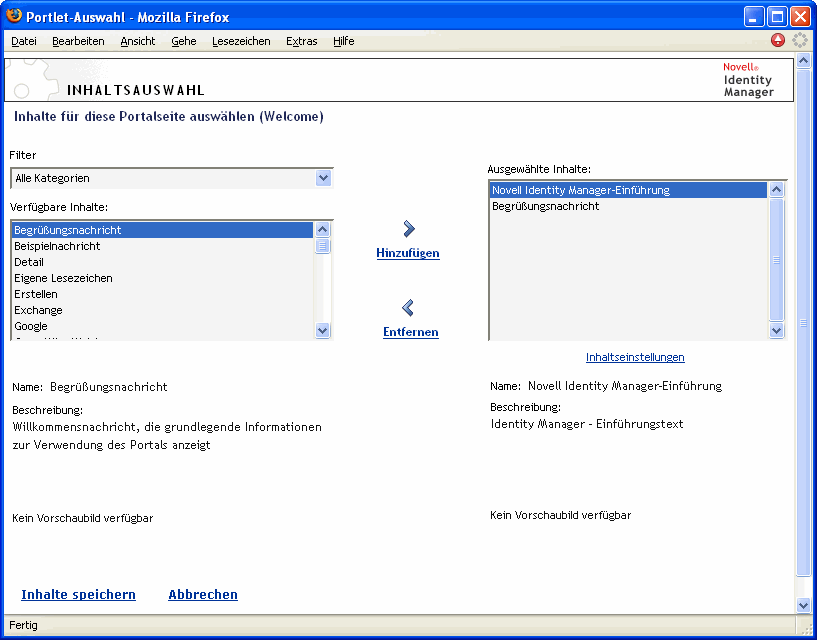Screen dimensions: 817x640
Task: Select Erstellen in available list
Action: 163,294
